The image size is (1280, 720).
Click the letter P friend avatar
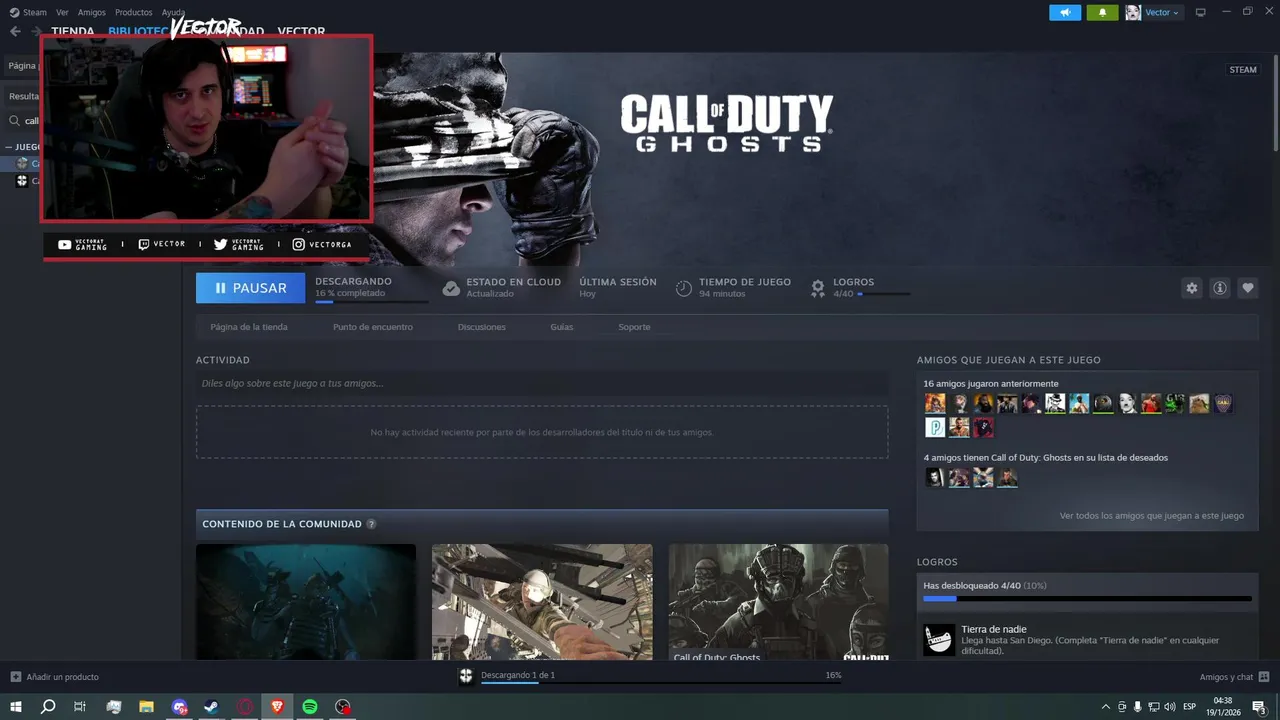click(x=935, y=427)
